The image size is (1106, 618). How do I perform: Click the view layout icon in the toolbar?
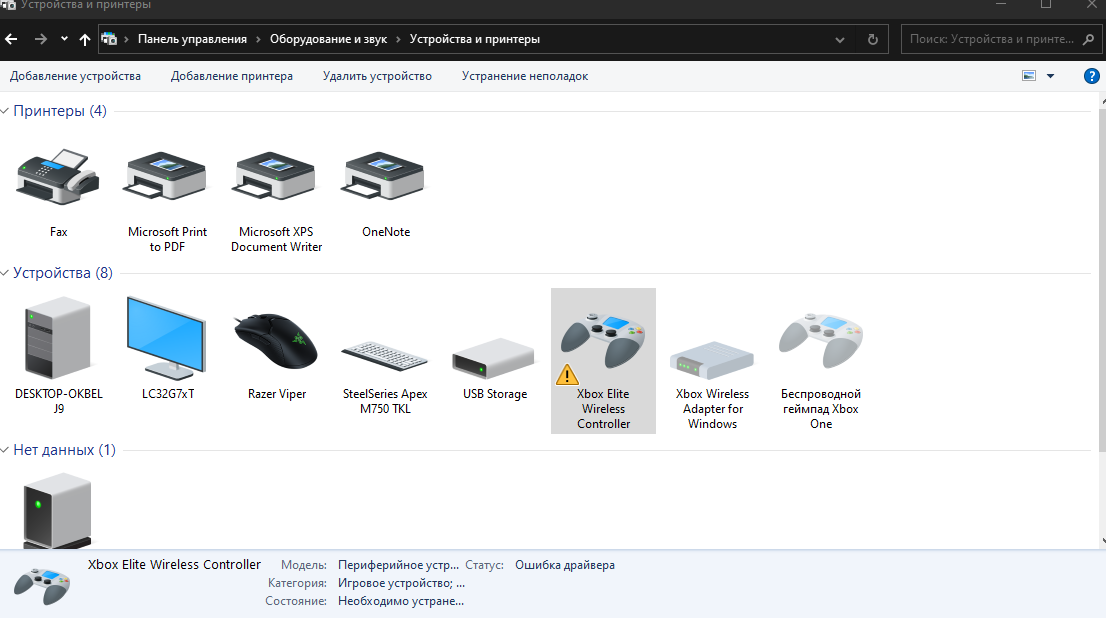click(x=1029, y=76)
